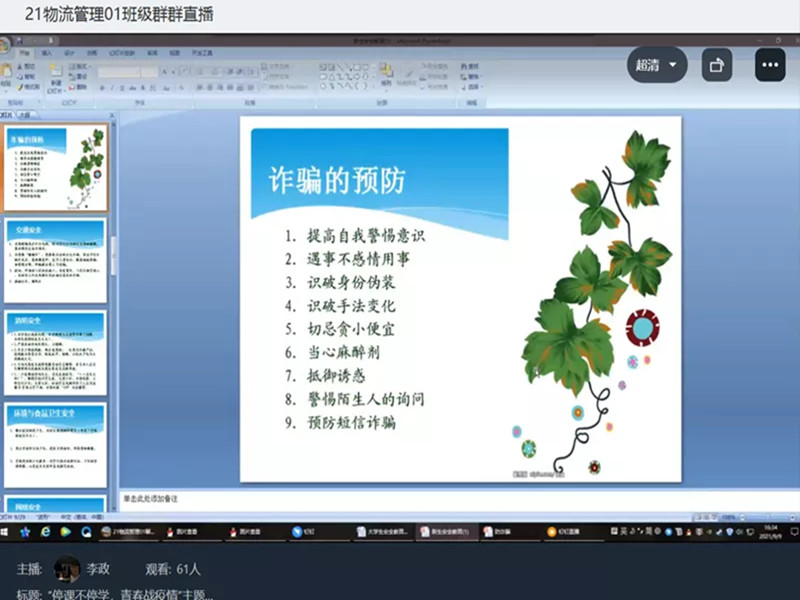Open the 超清 video quality dropdown
Image resolution: width=800 pixels, height=600 pixels.
(x=657, y=65)
